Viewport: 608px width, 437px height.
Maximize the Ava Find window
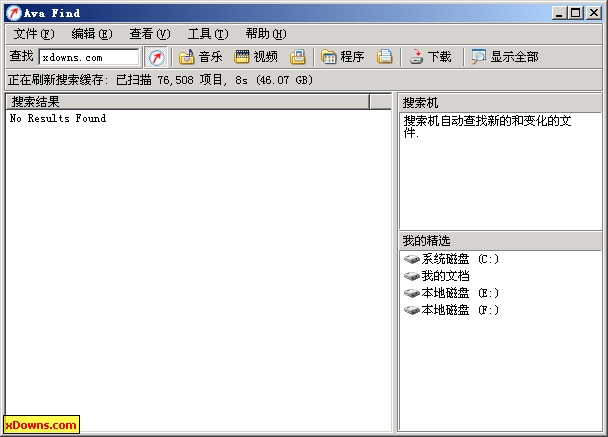(x=576, y=13)
